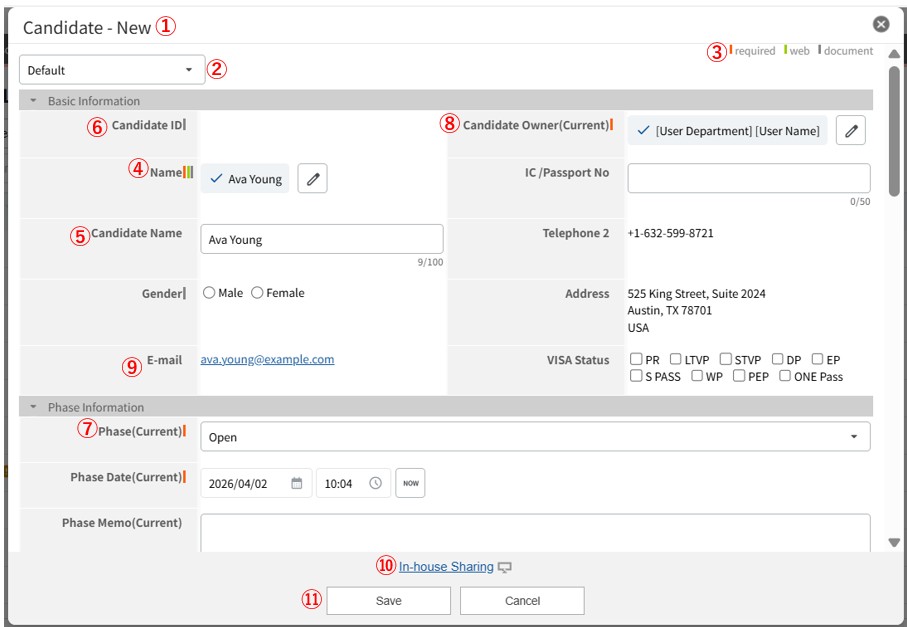Collapse the Basic Information section
This screenshot has height=627, width=907.
33,101
